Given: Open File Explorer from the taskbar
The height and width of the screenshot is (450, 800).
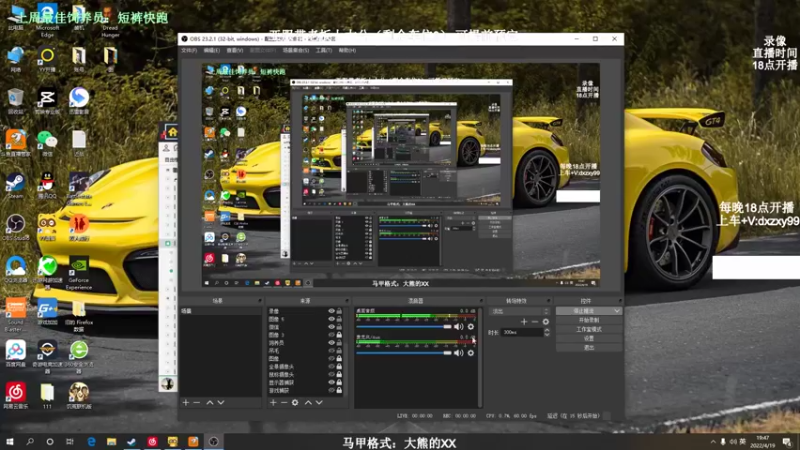Looking at the screenshot, I should [111, 442].
